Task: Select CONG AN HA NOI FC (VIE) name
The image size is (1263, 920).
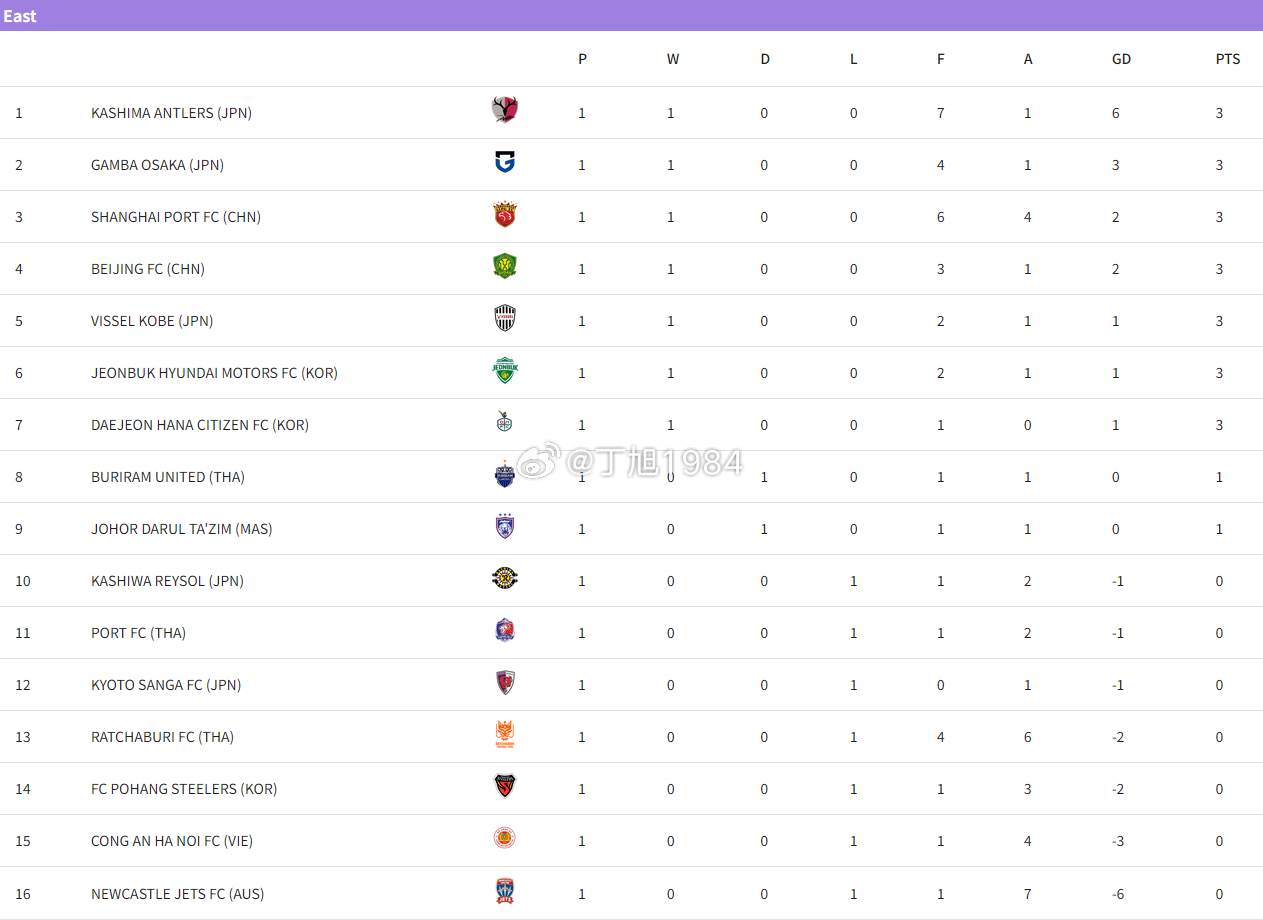Action: click(172, 841)
